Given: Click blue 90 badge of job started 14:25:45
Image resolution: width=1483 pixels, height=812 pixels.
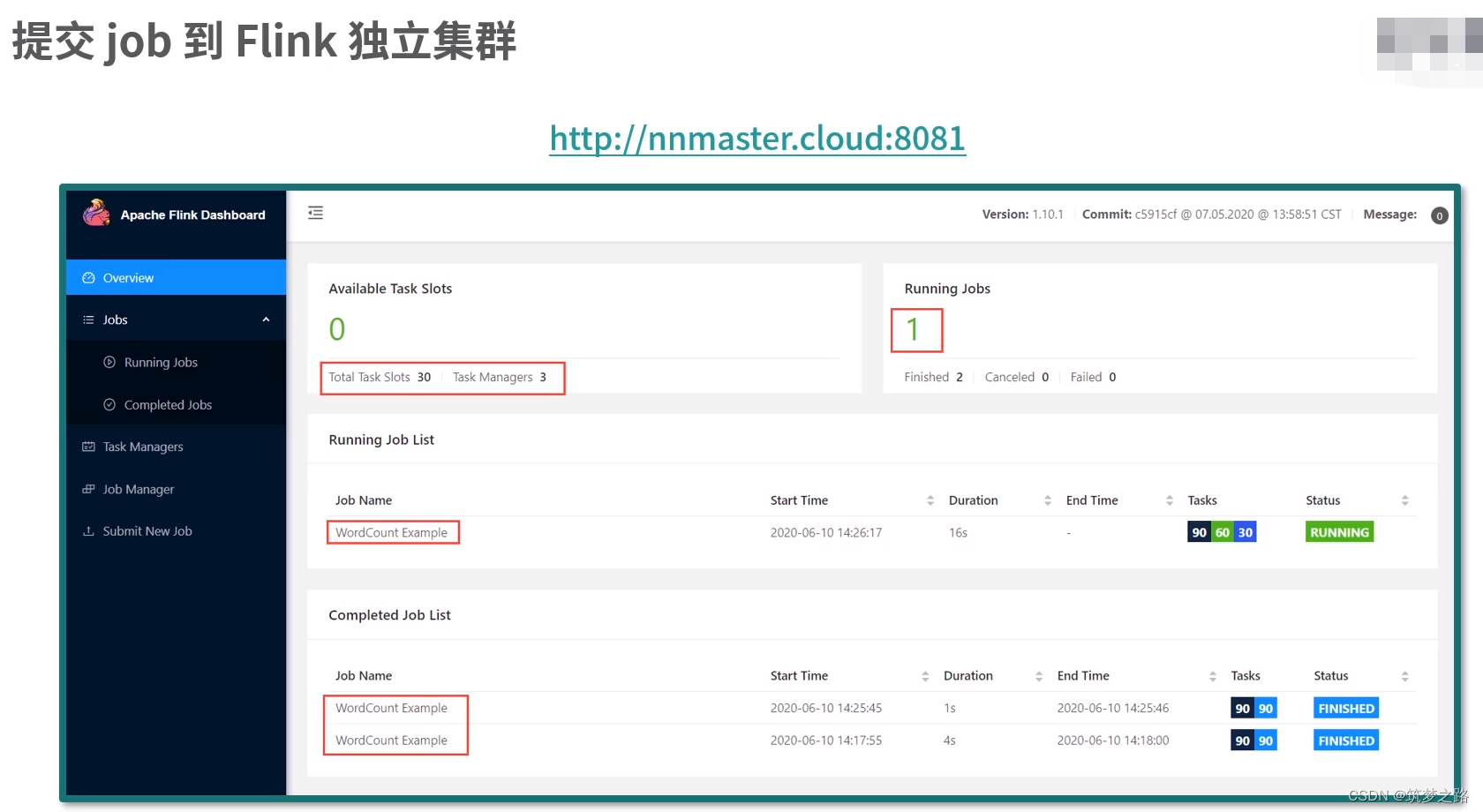Looking at the screenshot, I should [x=1265, y=708].
